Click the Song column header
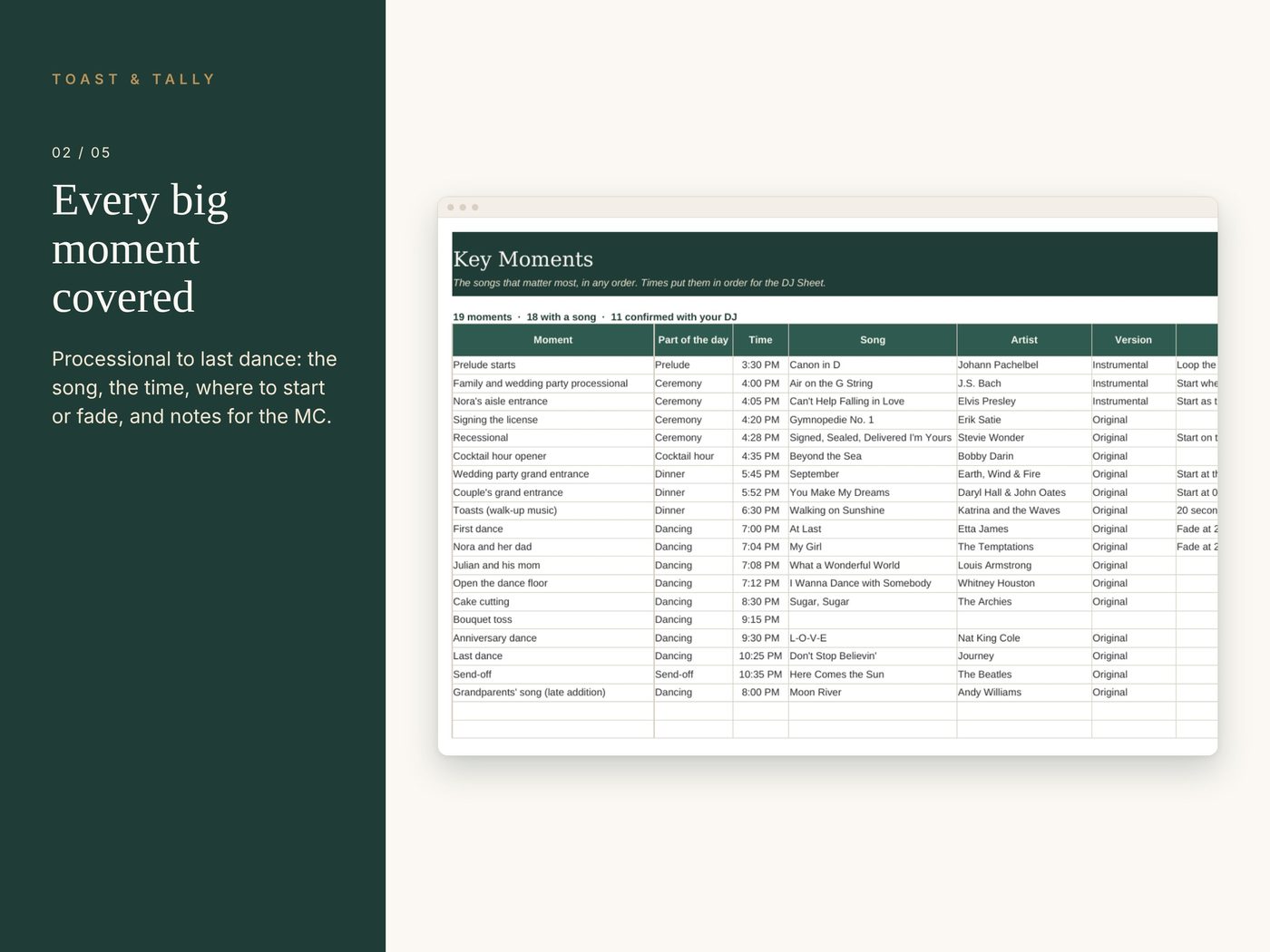Image resolution: width=1270 pixels, height=952 pixels. [872, 340]
